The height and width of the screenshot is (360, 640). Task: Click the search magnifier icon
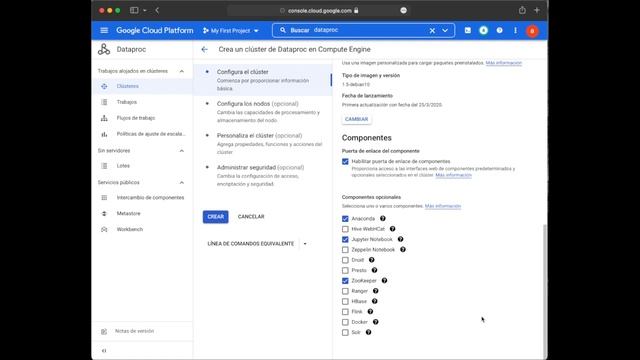coord(283,30)
